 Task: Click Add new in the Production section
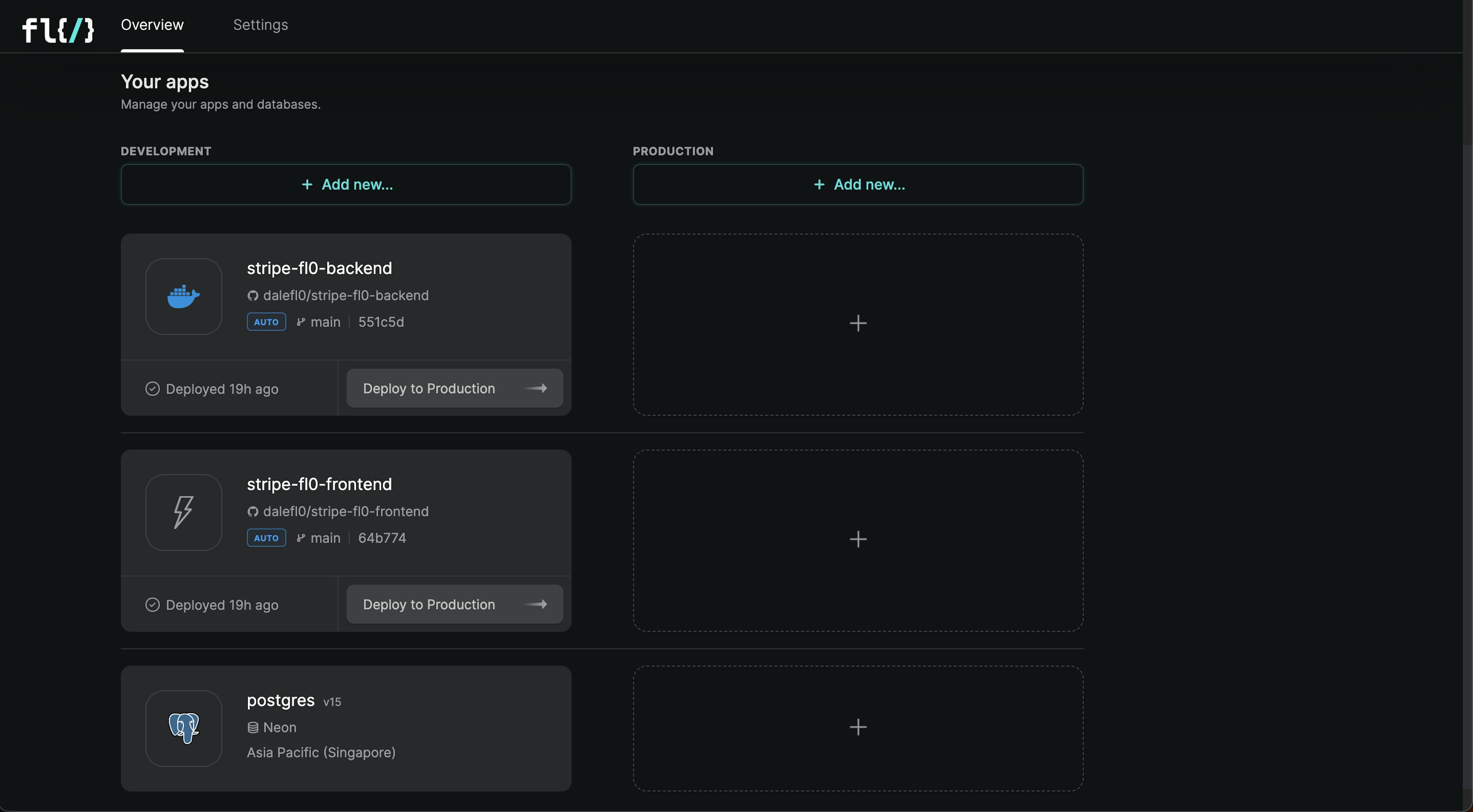(858, 184)
